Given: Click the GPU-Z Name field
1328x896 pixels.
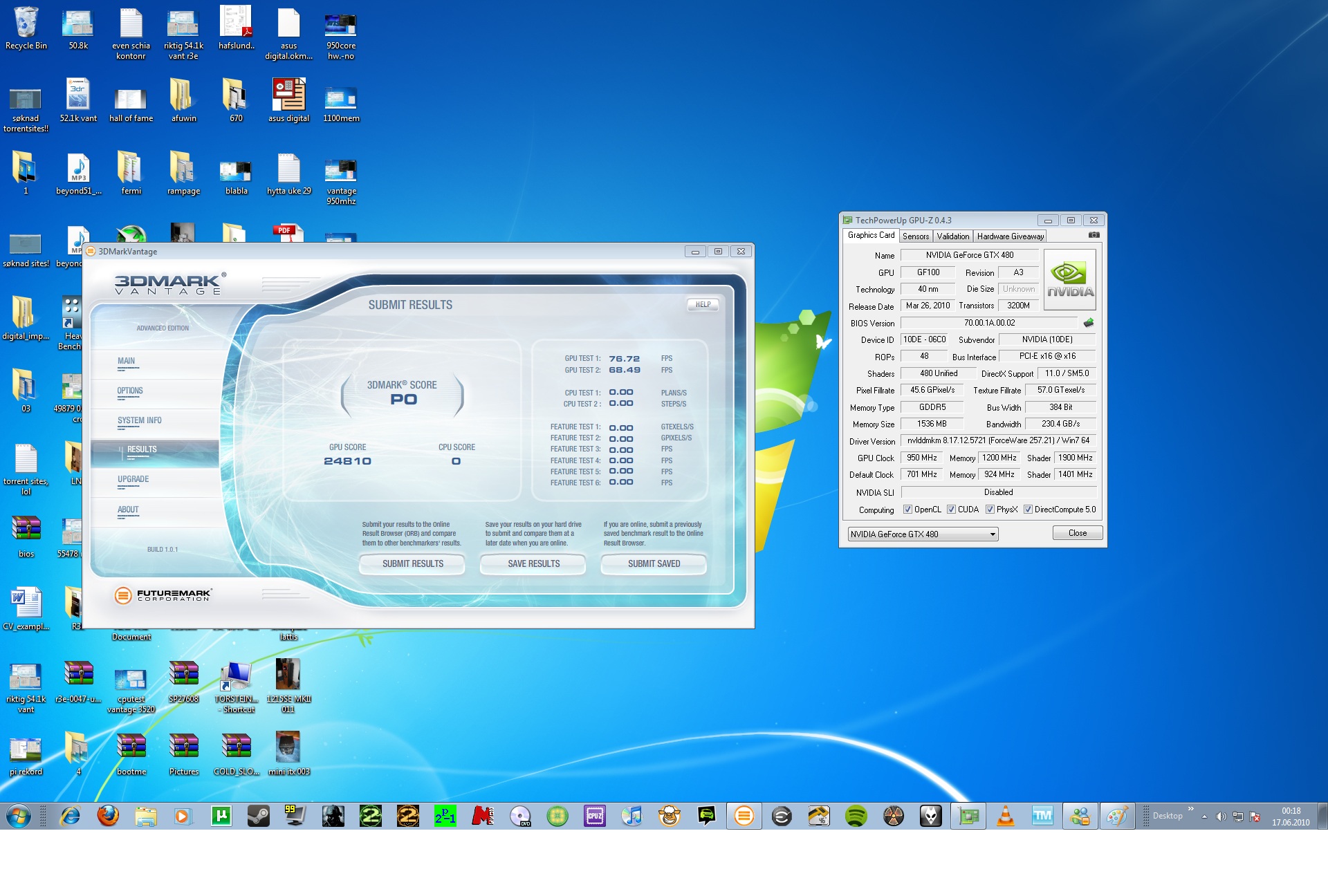Looking at the screenshot, I should 969,255.
